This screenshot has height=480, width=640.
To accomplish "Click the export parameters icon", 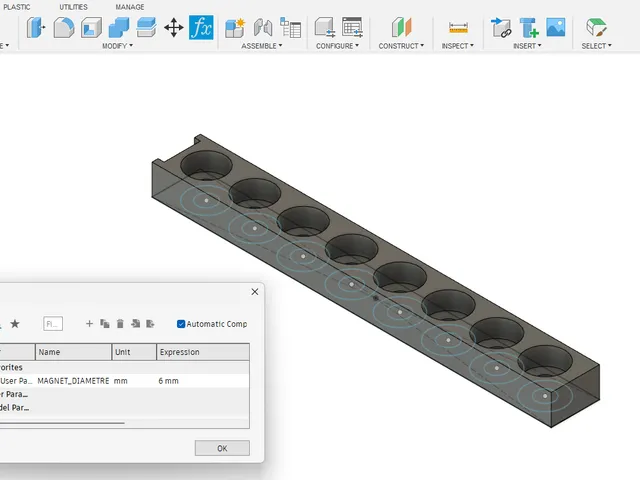I will (x=151, y=324).
